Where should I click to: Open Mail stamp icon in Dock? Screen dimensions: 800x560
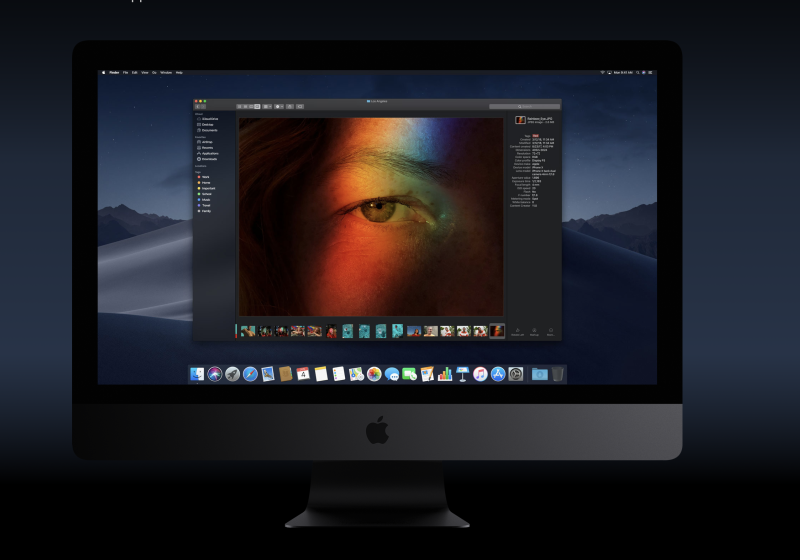[x=268, y=374]
